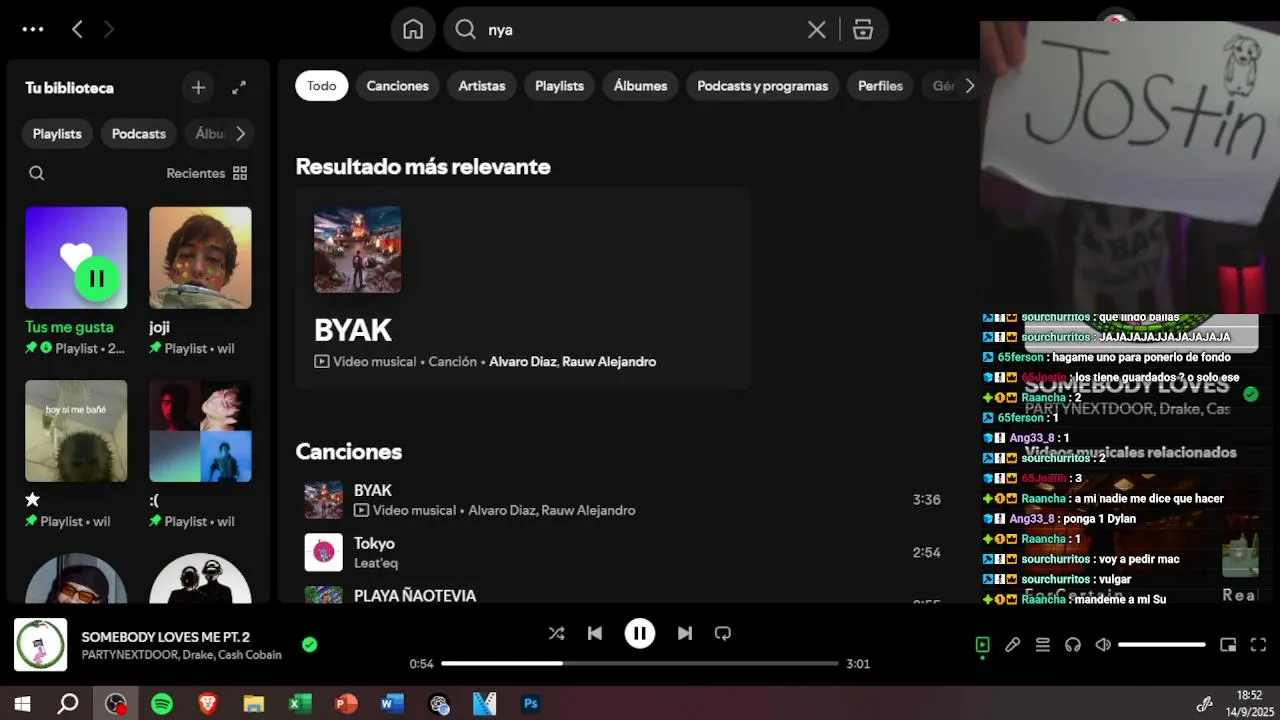
Task: Connect to a device
Action: point(1073,645)
